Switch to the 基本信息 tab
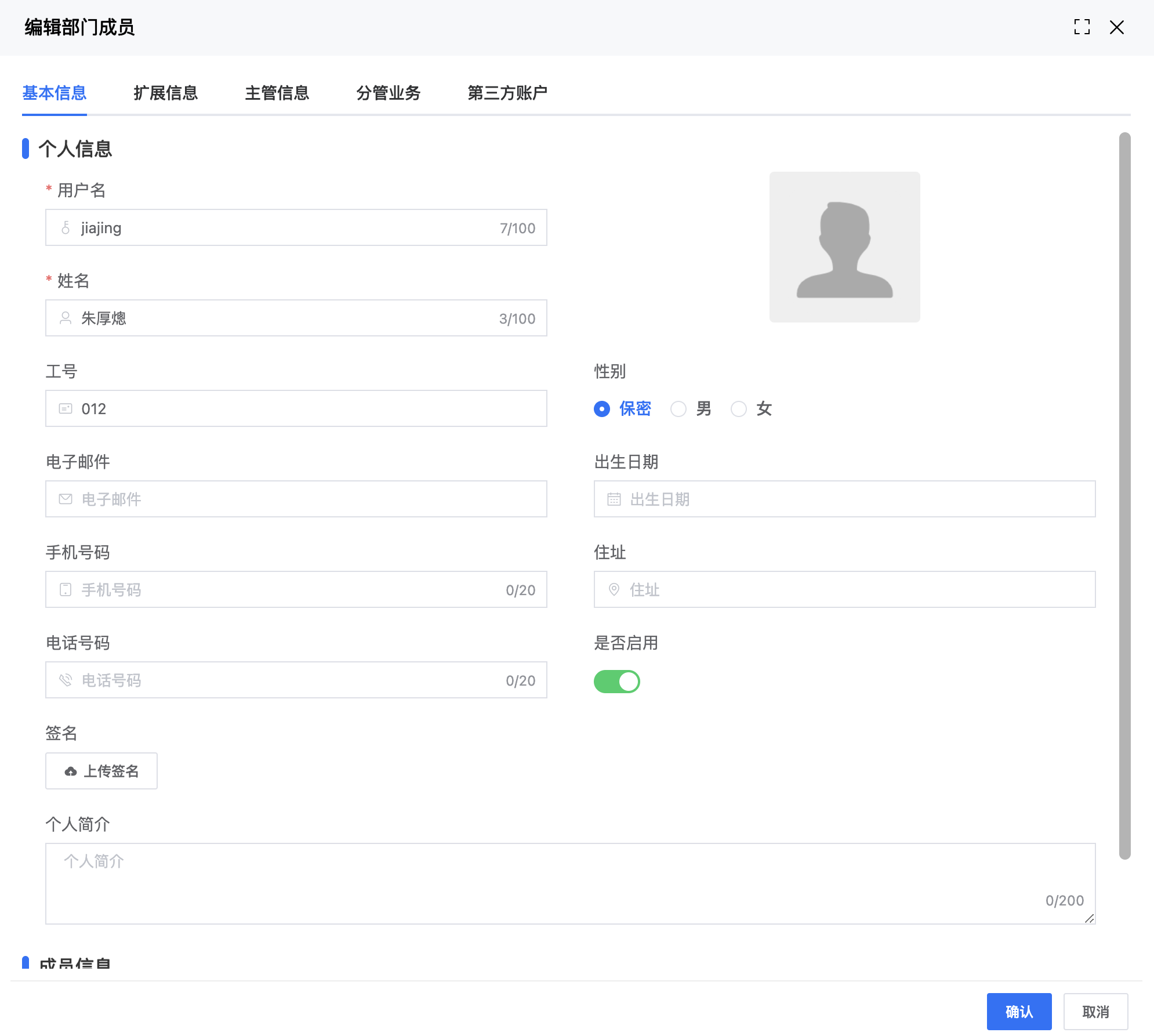 pyautogui.click(x=55, y=93)
